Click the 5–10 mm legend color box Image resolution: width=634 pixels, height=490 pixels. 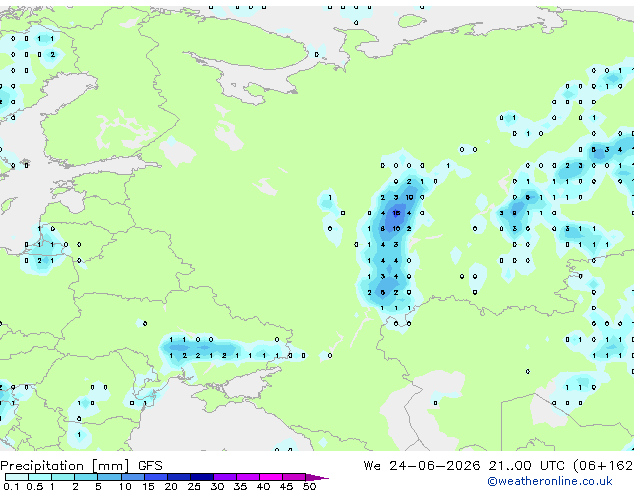click(x=109, y=477)
